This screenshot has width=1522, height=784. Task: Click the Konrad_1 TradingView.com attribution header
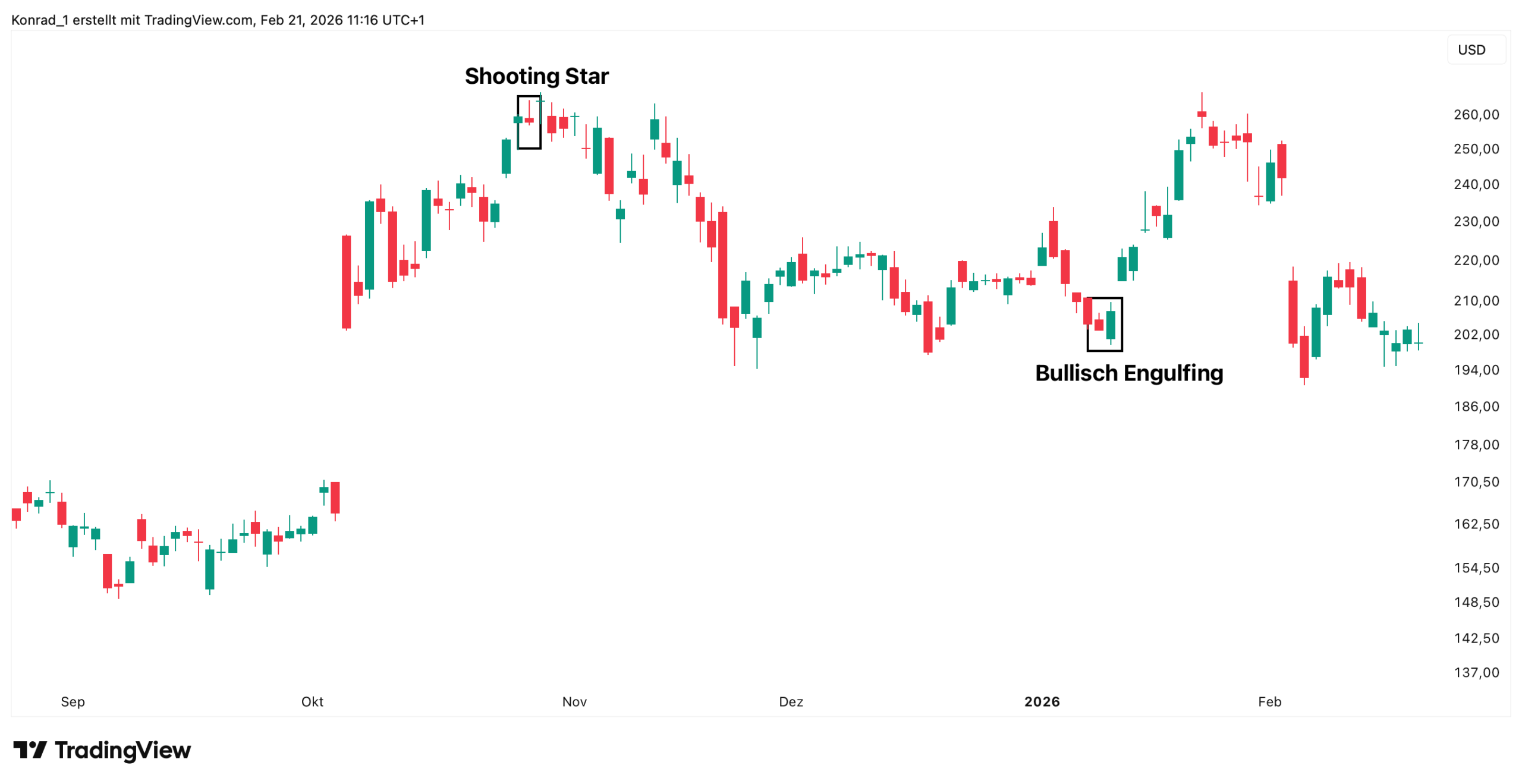(218, 20)
